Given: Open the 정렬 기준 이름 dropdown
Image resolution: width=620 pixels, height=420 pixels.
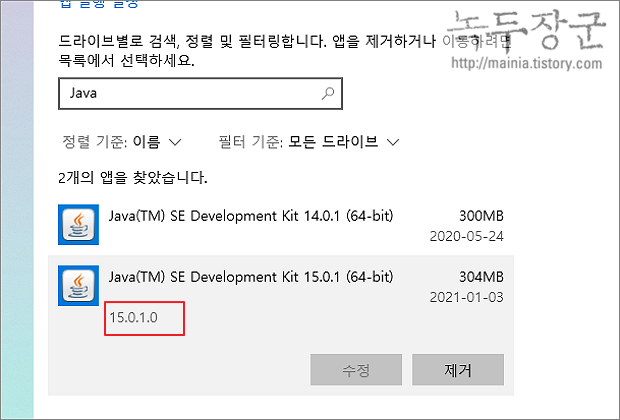Looking at the screenshot, I should [x=122, y=142].
